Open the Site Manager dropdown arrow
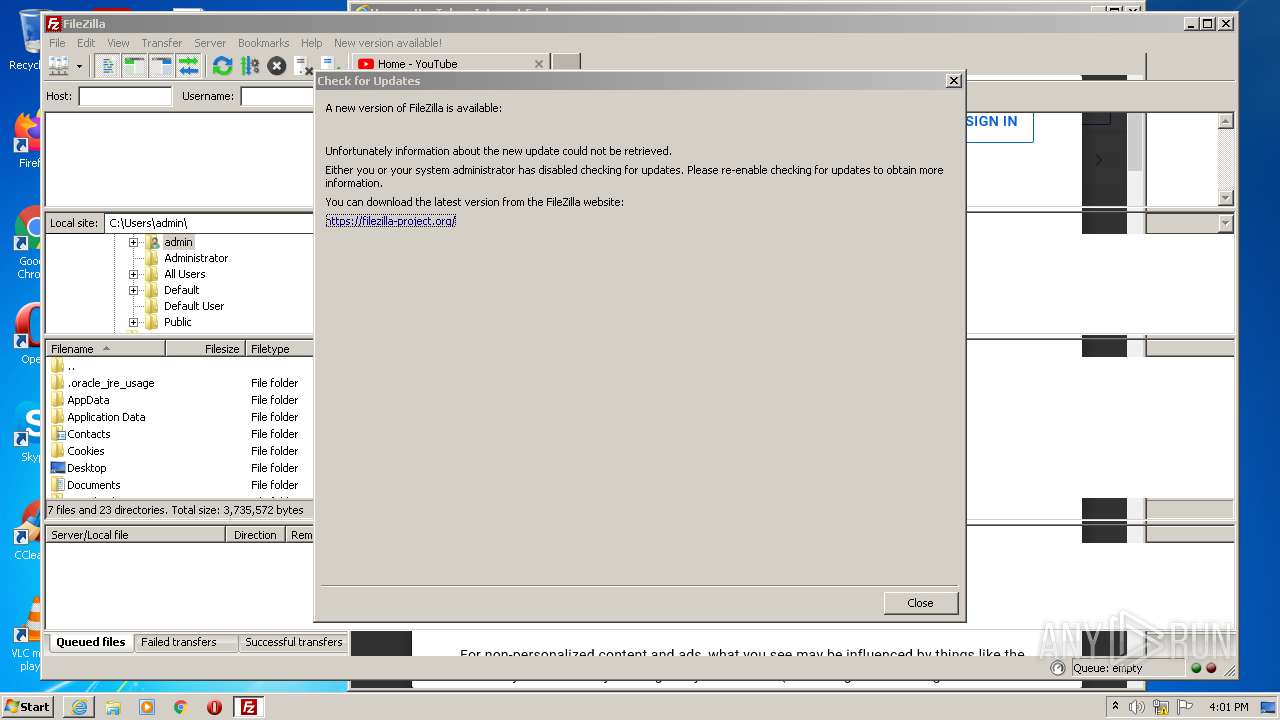 (79, 66)
